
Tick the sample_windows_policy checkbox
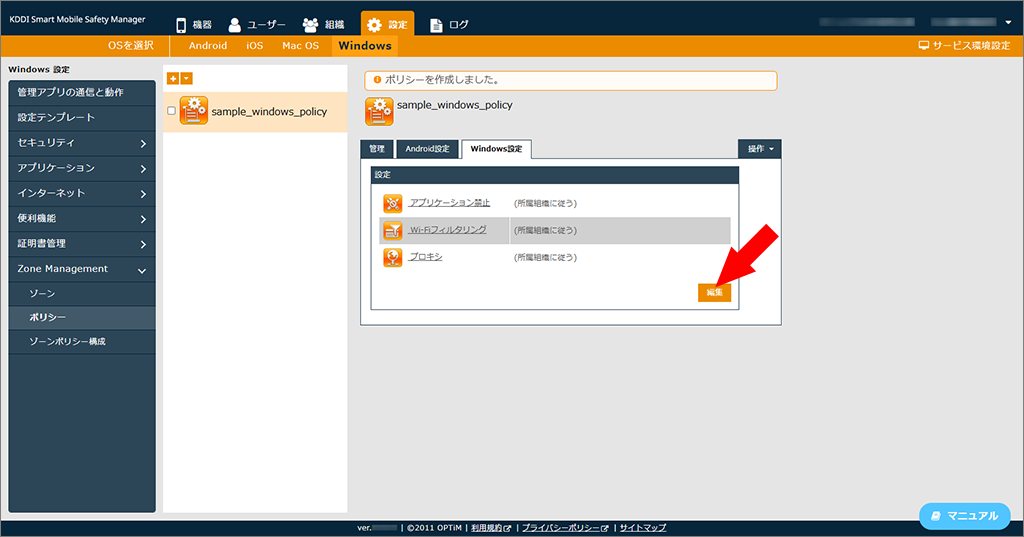(171, 110)
